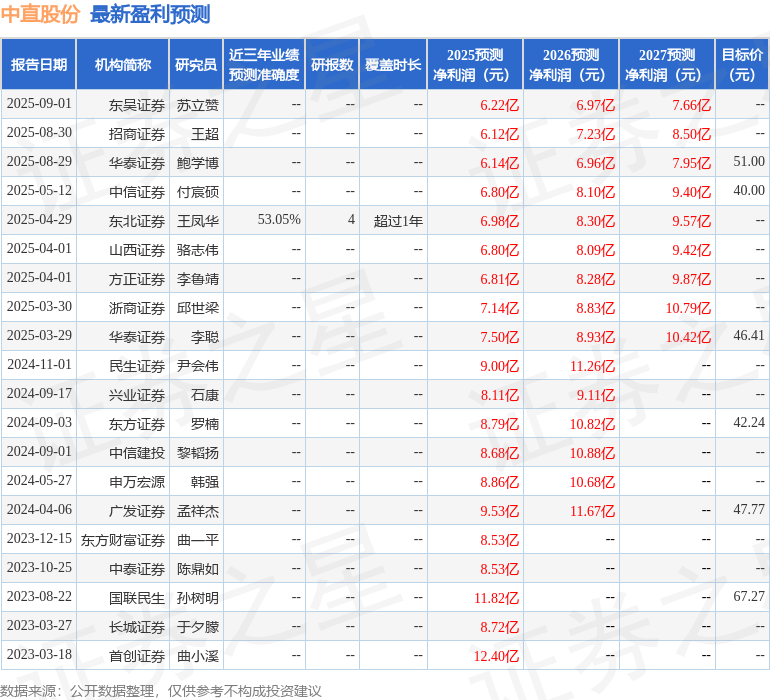This screenshot has width=770, height=700.
Task: Click the date 2025-08-29
Action: (x=39, y=162)
